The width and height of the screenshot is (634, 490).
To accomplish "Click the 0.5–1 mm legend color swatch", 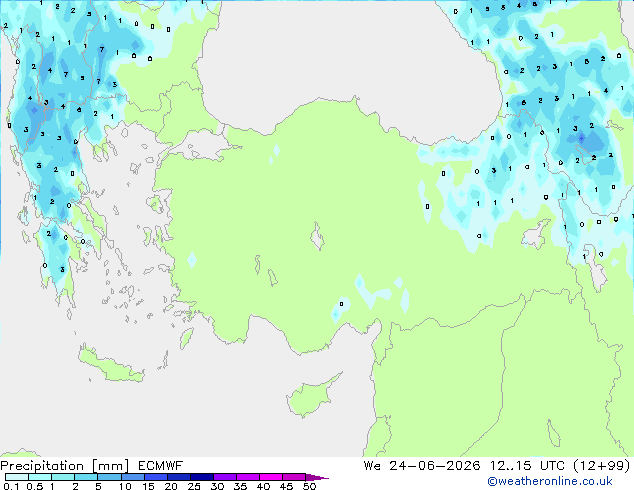I will [40, 477].
